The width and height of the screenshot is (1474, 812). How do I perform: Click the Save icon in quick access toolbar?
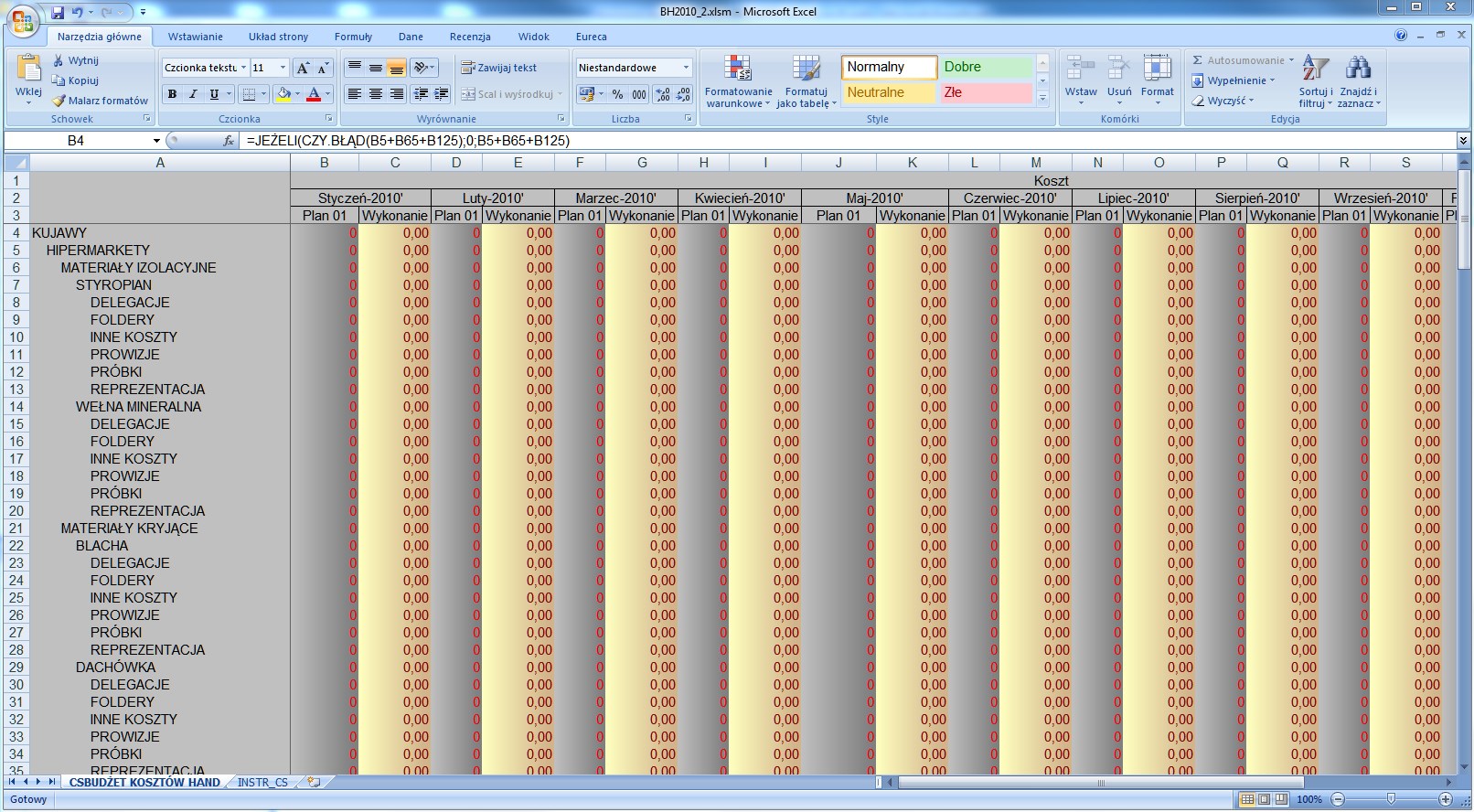58,13
